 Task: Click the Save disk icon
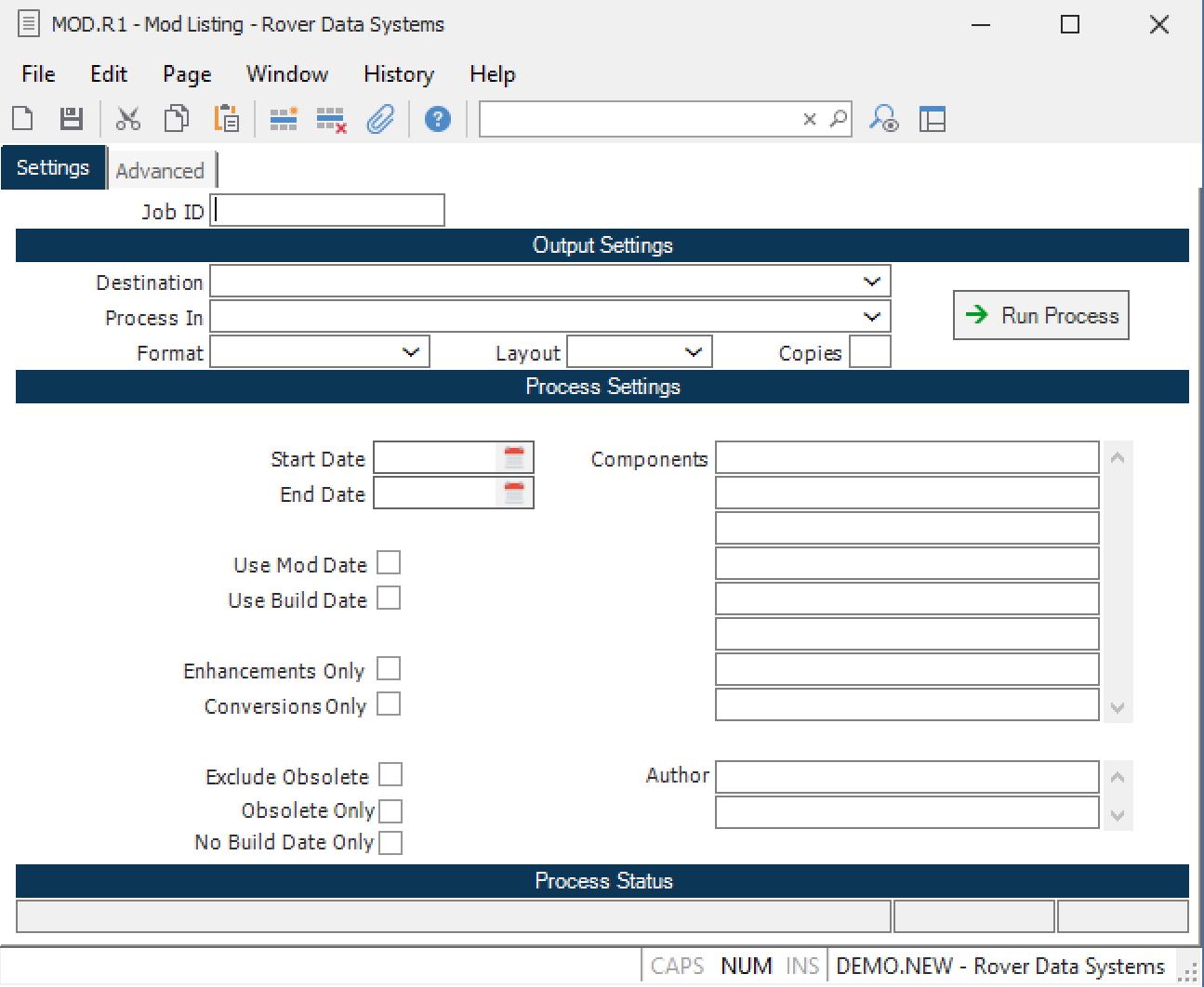(72, 119)
